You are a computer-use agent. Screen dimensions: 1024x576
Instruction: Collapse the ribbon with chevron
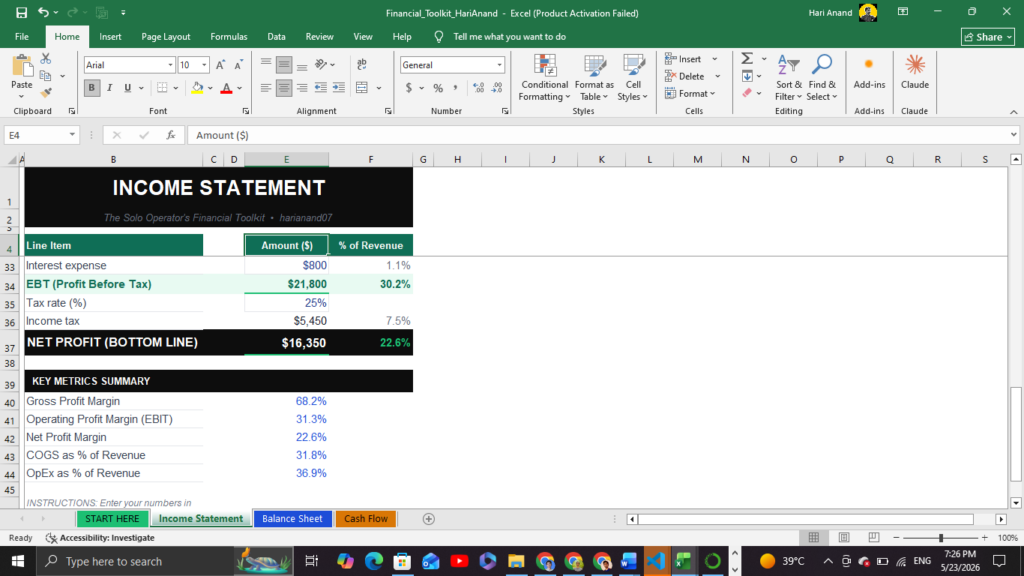click(x=1013, y=112)
